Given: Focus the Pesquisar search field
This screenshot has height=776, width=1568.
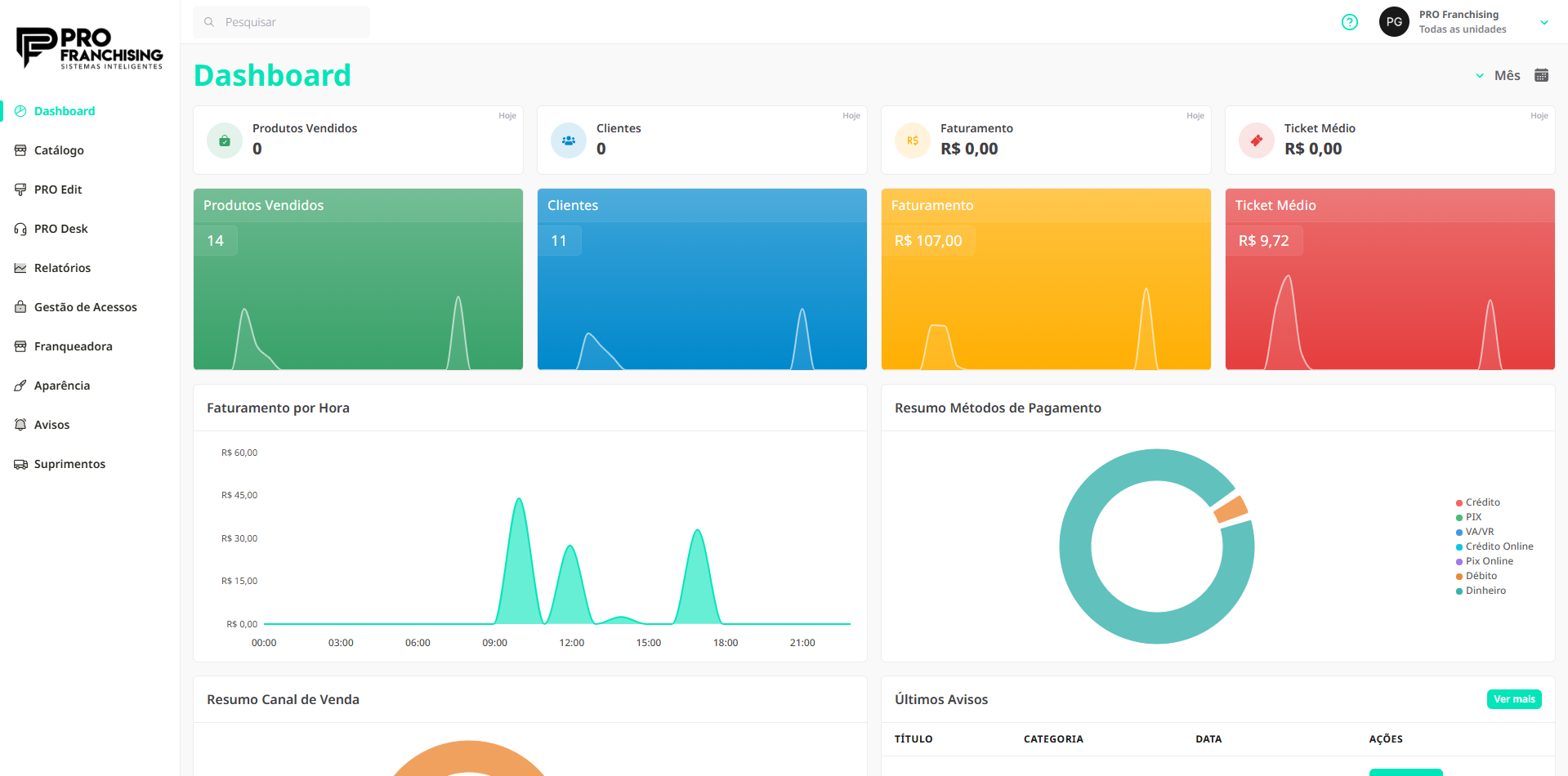Looking at the screenshot, I should [x=282, y=22].
